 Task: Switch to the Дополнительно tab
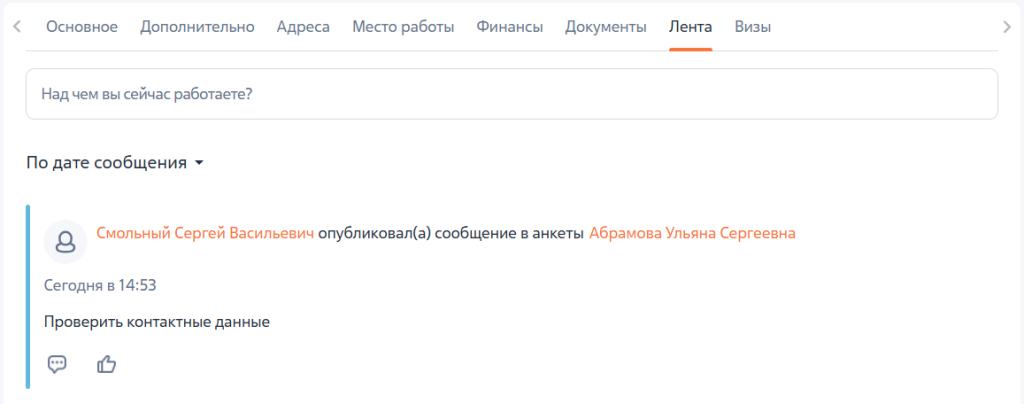(197, 27)
